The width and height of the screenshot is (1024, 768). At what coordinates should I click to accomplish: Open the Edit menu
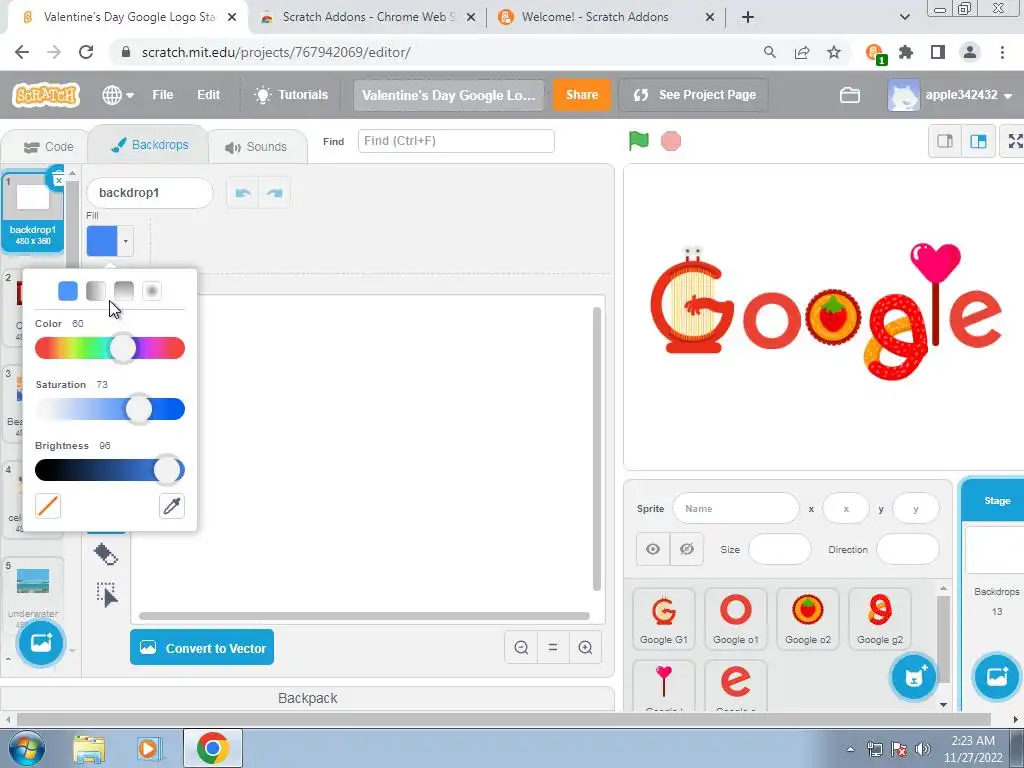[208, 95]
